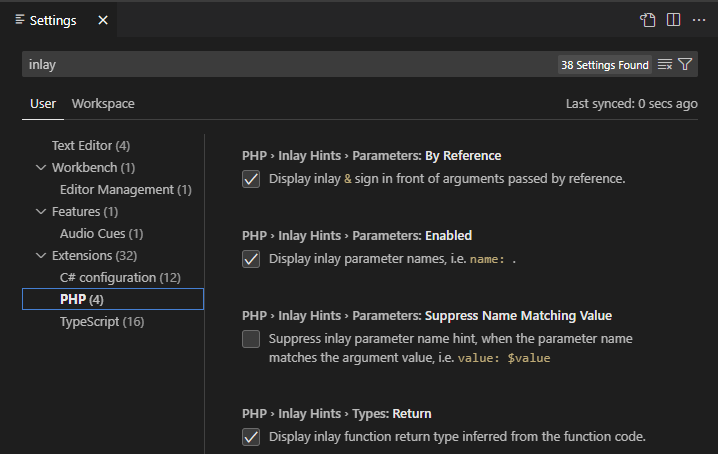
Task: Toggle the Types Return inlay checkbox
Action: click(x=251, y=437)
